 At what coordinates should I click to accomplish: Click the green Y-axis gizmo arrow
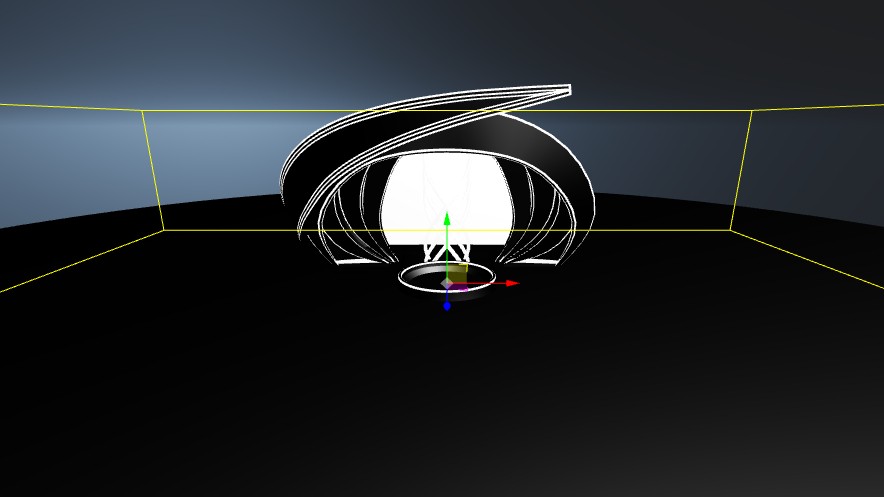coord(447,219)
